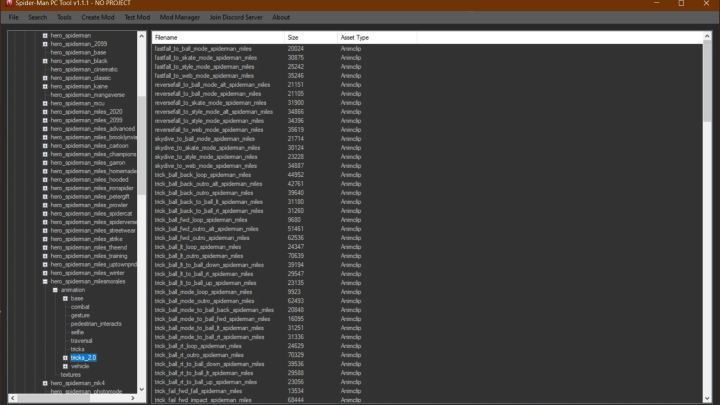
Task: Expand the hero_spiderman_miles_winter node
Action: 45,273
